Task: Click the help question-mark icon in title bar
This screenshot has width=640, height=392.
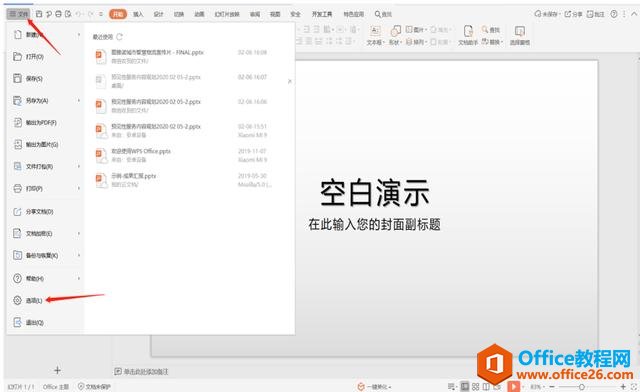Action: pyautogui.click(x=613, y=14)
